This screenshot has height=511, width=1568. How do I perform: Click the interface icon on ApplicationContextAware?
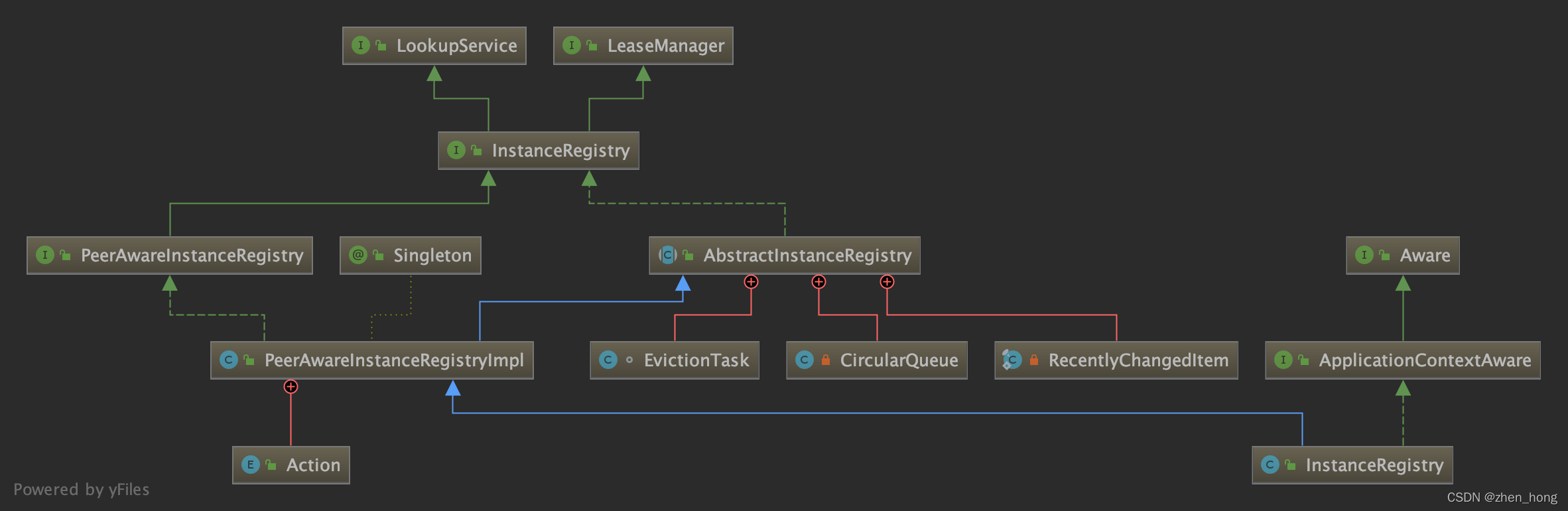point(1283,360)
